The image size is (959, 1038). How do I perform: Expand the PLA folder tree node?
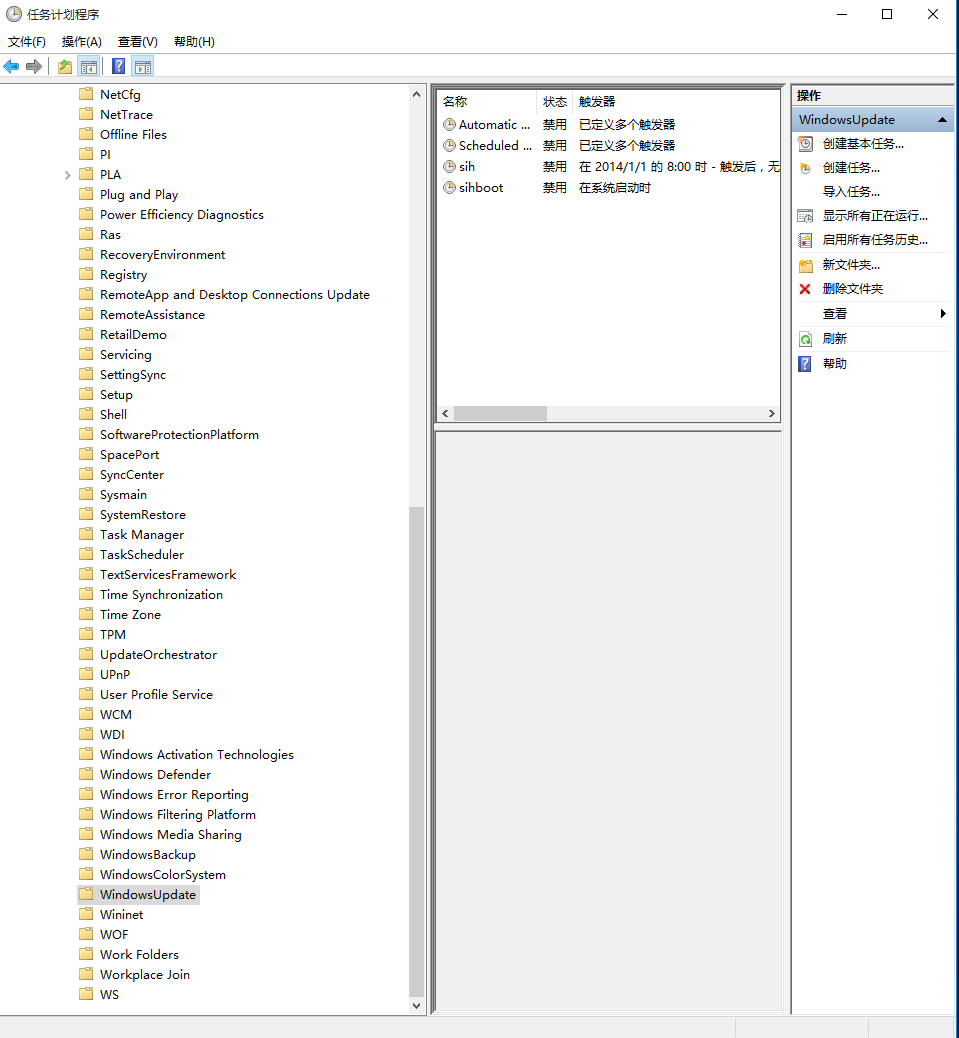67,175
